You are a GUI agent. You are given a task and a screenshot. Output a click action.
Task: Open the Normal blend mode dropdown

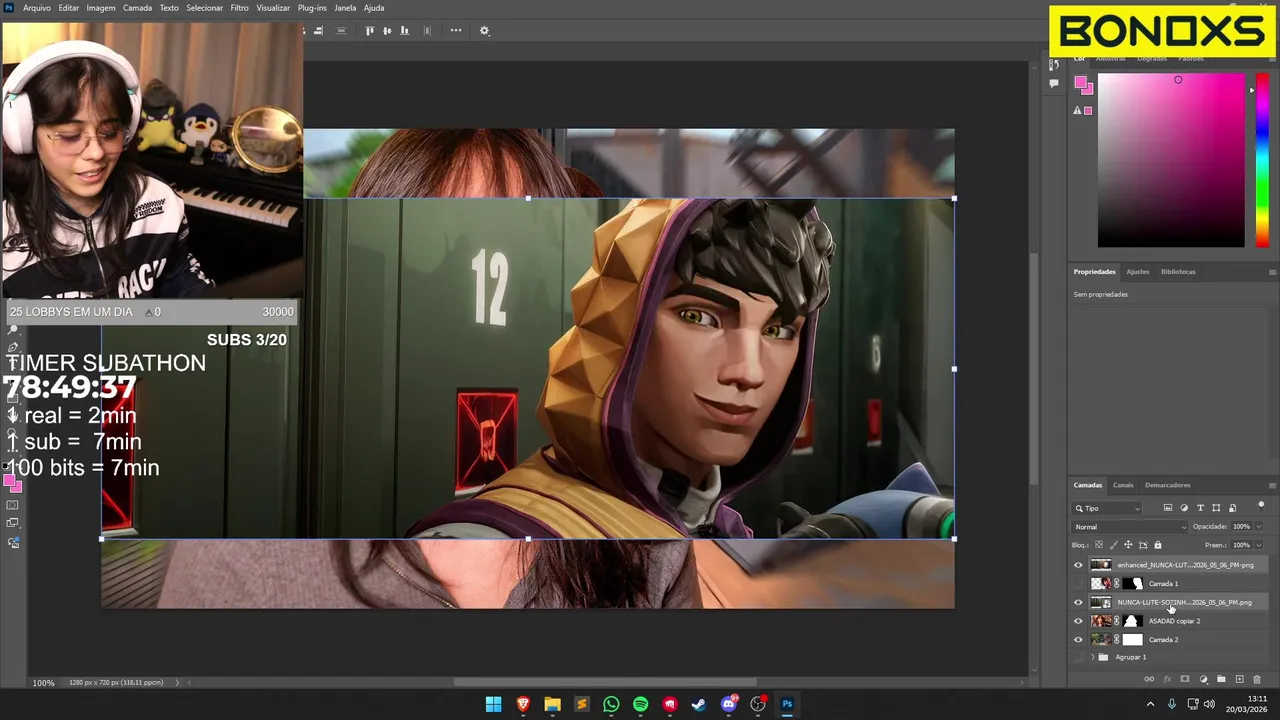pyautogui.click(x=1129, y=527)
